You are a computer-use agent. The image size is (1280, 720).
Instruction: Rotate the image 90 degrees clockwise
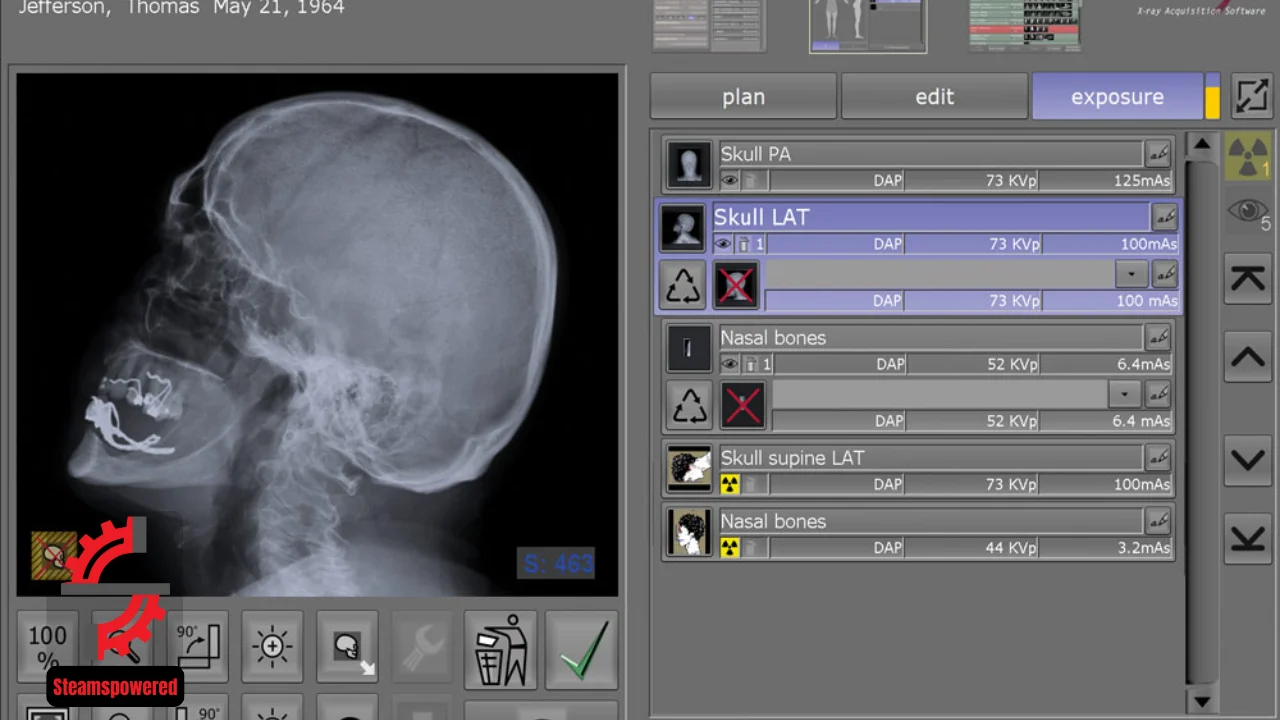[199, 647]
